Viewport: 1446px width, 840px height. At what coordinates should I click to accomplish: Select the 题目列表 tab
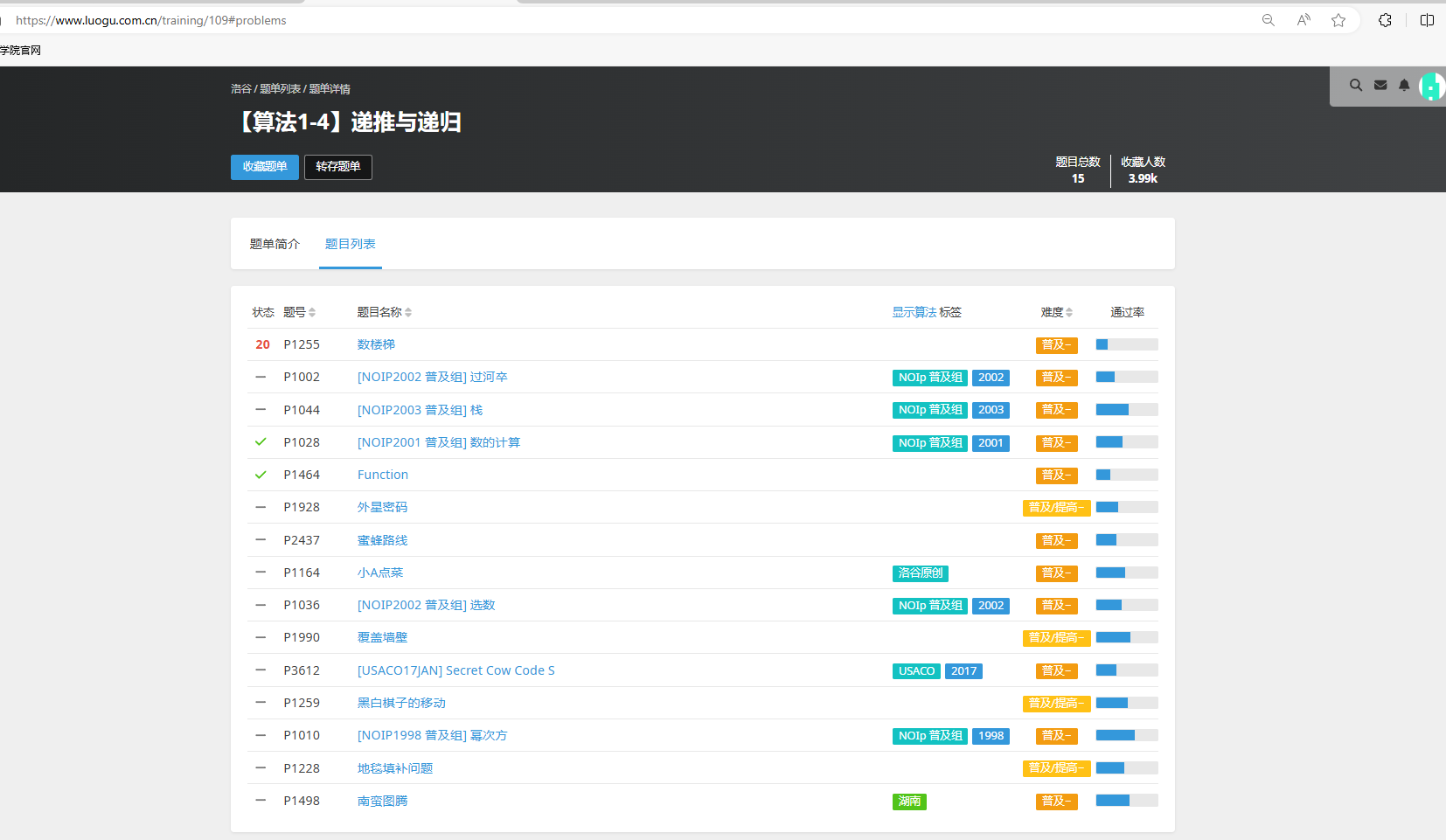(x=350, y=244)
